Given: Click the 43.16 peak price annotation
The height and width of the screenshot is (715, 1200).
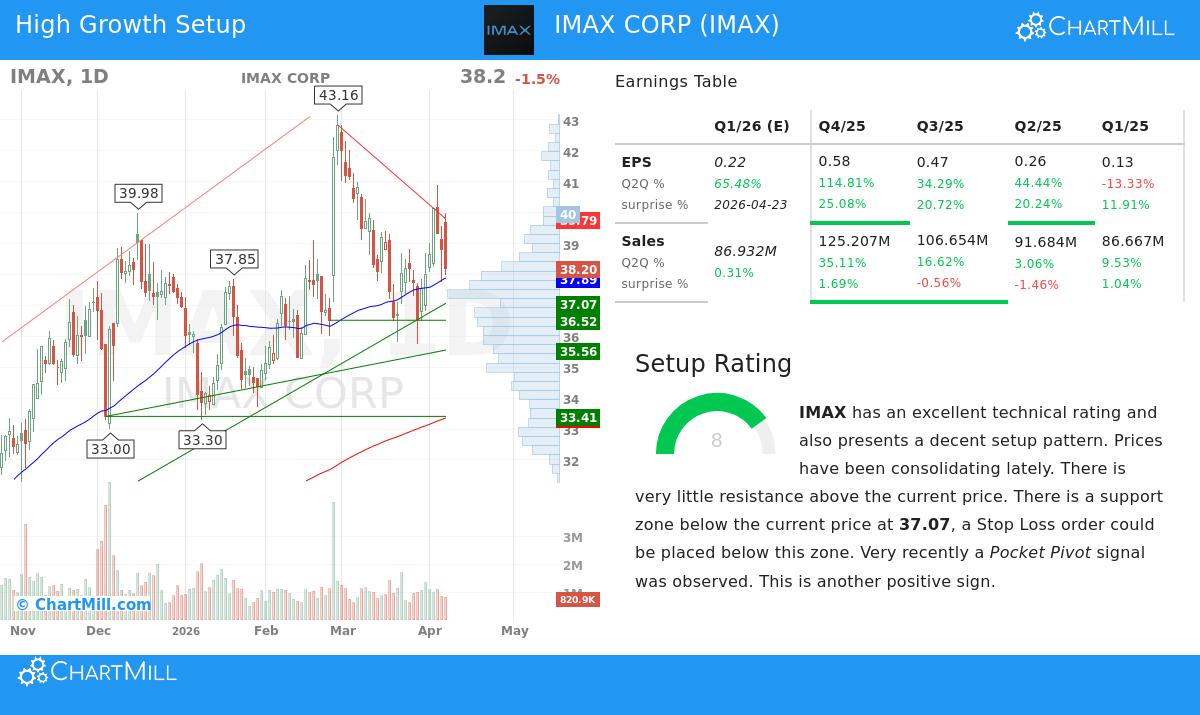Looking at the screenshot, I should pos(338,96).
